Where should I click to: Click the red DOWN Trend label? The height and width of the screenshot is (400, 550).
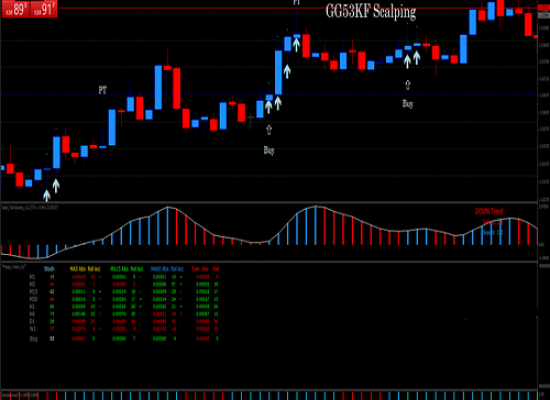(x=489, y=211)
